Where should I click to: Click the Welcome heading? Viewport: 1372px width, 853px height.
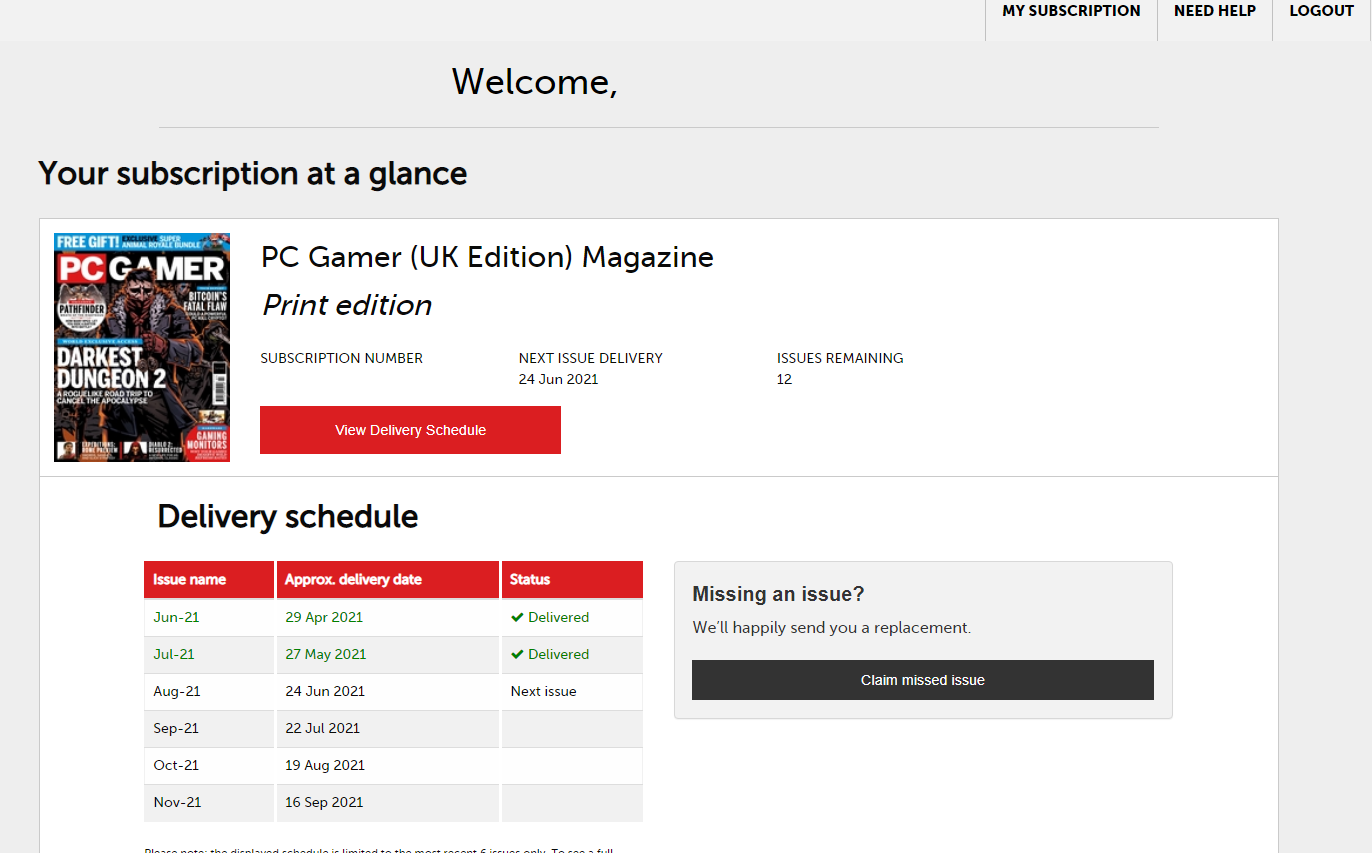point(534,81)
